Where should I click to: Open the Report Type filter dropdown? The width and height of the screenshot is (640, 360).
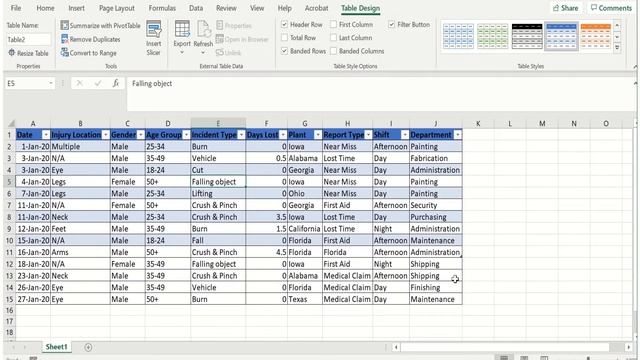pyautogui.click(x=368, y=135)
